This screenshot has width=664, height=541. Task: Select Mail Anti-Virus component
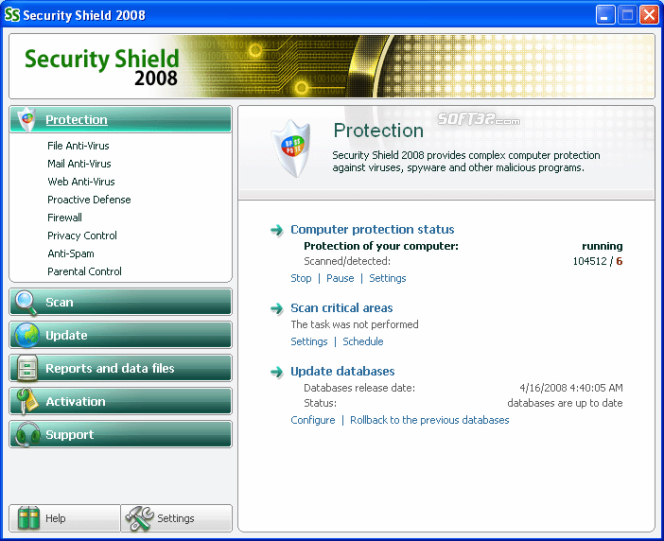[79, 164]
